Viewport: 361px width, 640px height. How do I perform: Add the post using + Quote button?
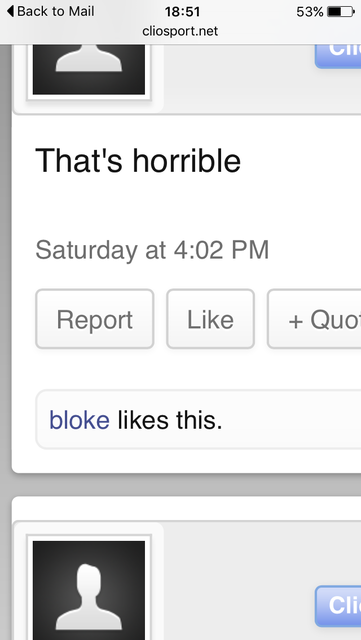(x=314, y=319)
